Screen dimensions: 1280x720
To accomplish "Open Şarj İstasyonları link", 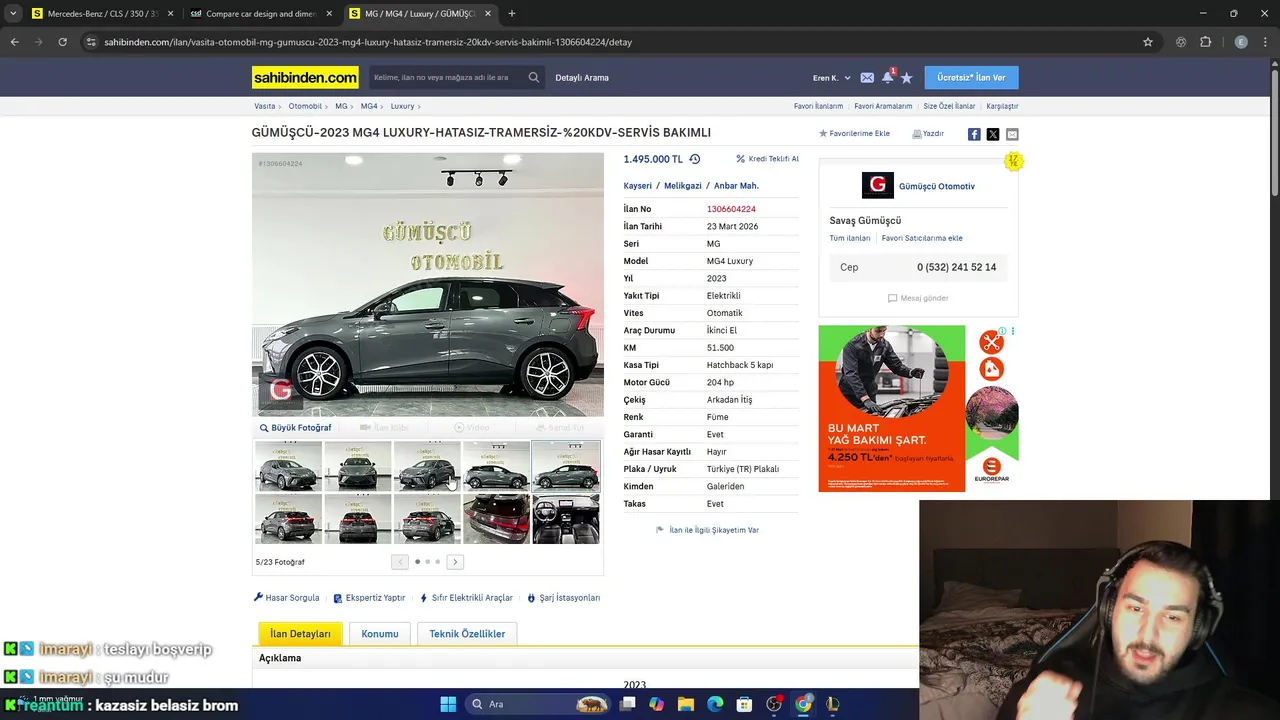I will point(564,598).
